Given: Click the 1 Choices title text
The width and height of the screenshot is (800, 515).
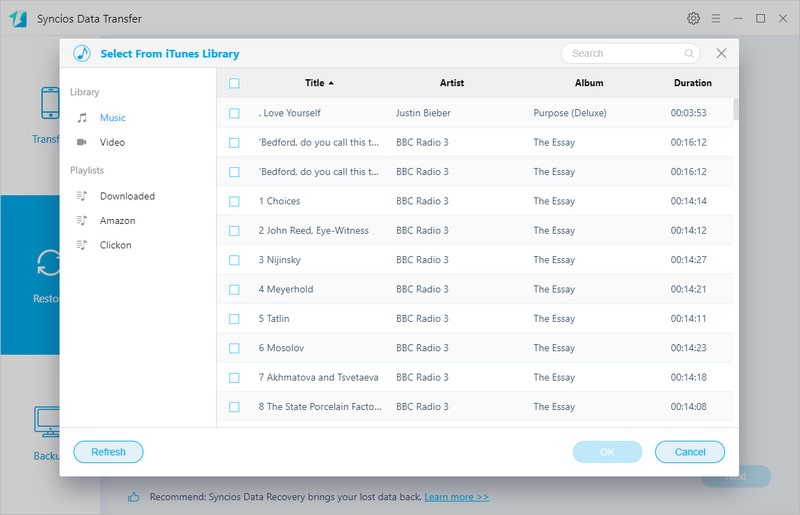Looking at the screenshot, I should pyautogui.click(x=279, y=201).
